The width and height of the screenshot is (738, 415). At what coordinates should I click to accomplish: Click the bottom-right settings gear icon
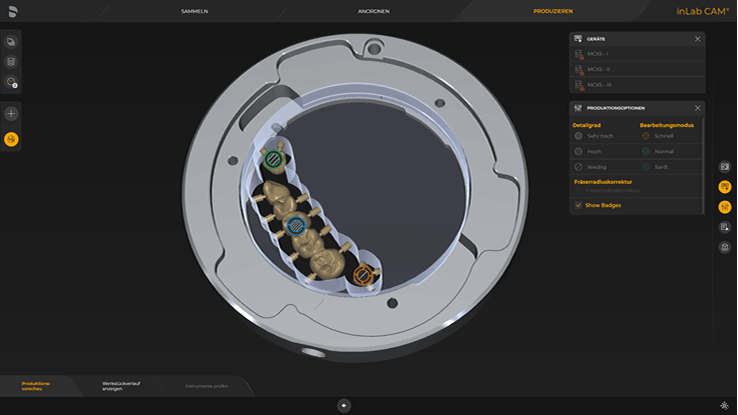[724, 405]
